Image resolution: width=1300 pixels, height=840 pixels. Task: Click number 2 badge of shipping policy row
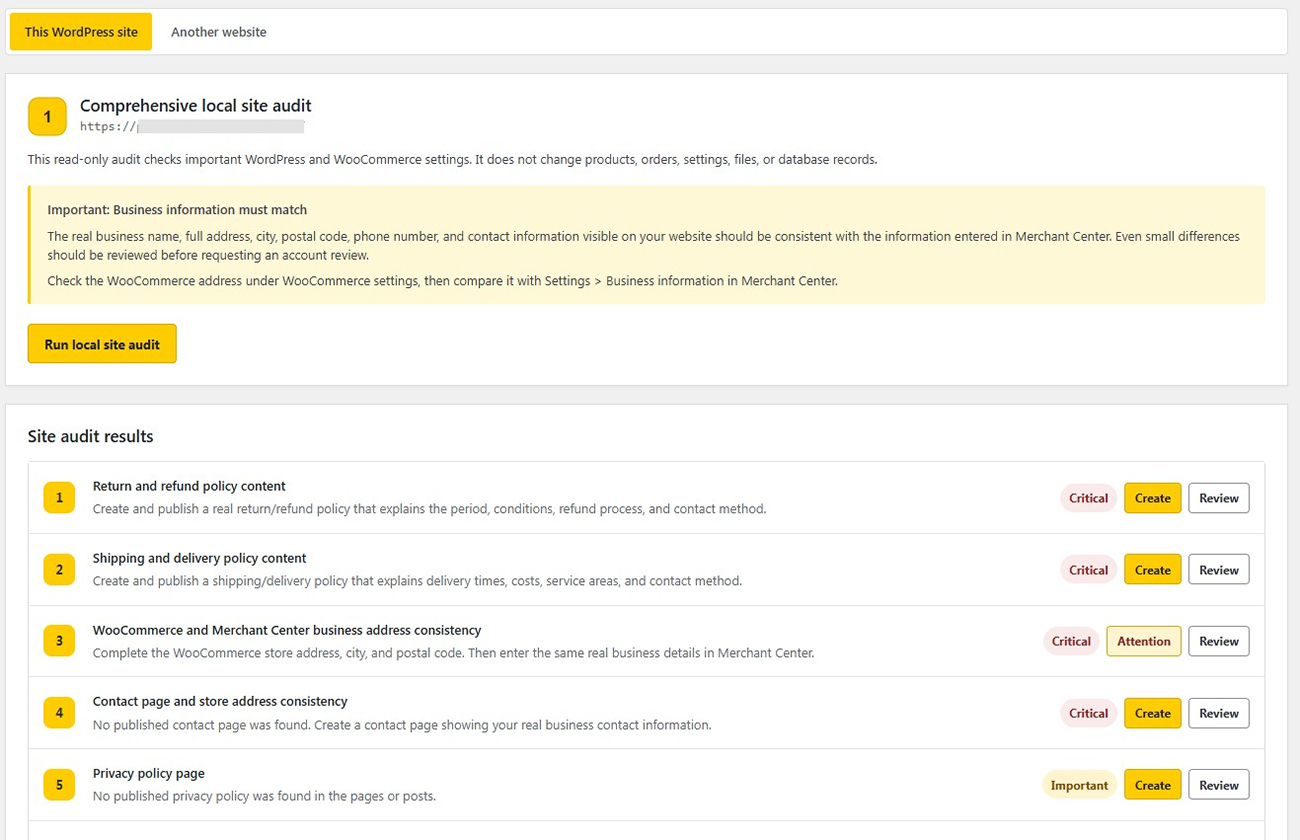click(59, 570)
